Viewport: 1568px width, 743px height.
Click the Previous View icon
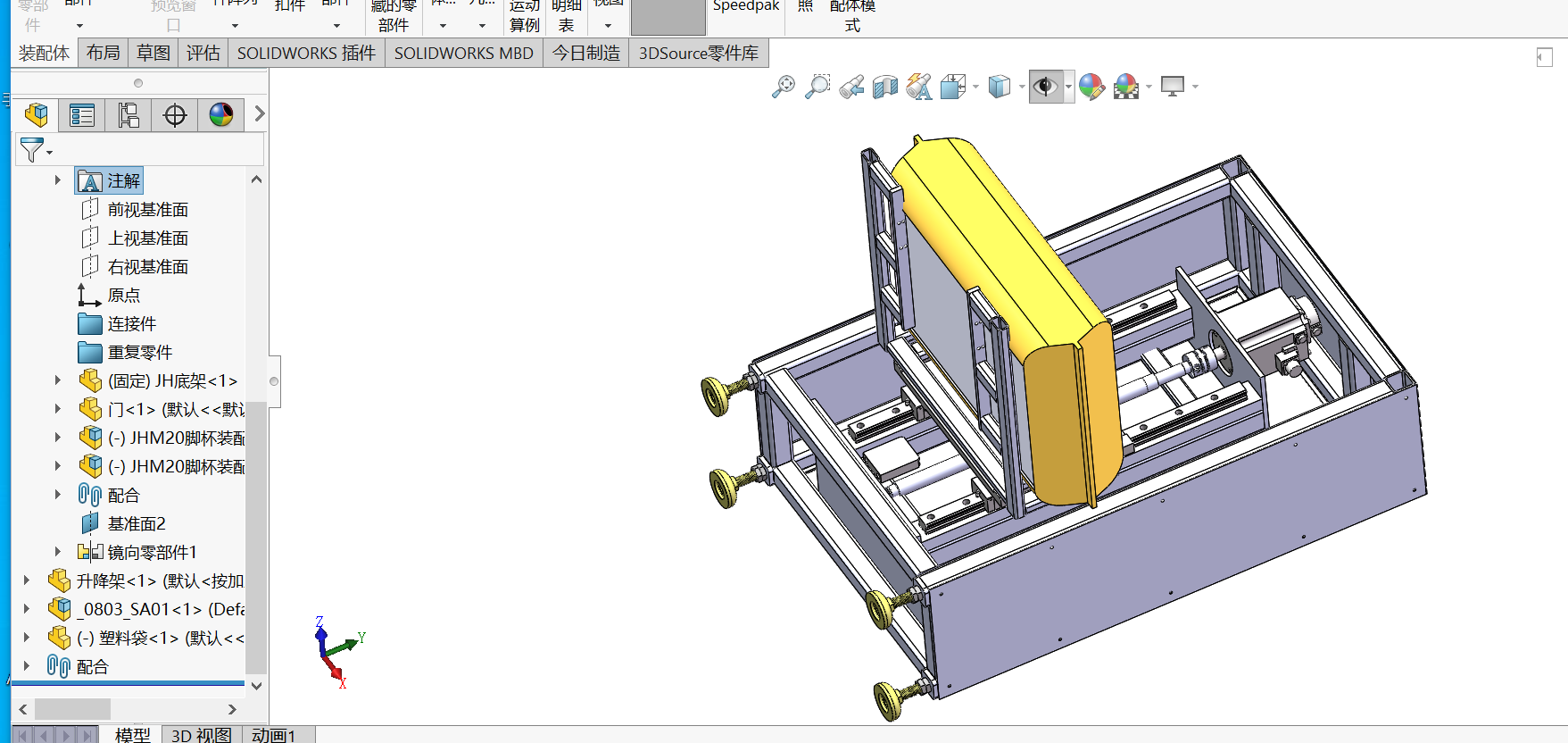point(851,87)
